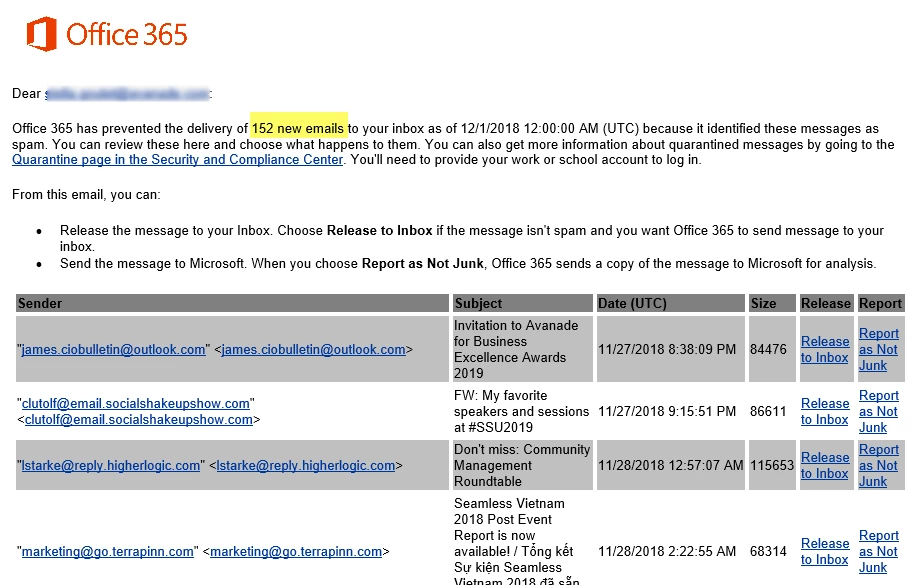Report Community Management Roundtable email as Not Junk
The height and width of the screenshot is (585, 916).
click(879, 466)
